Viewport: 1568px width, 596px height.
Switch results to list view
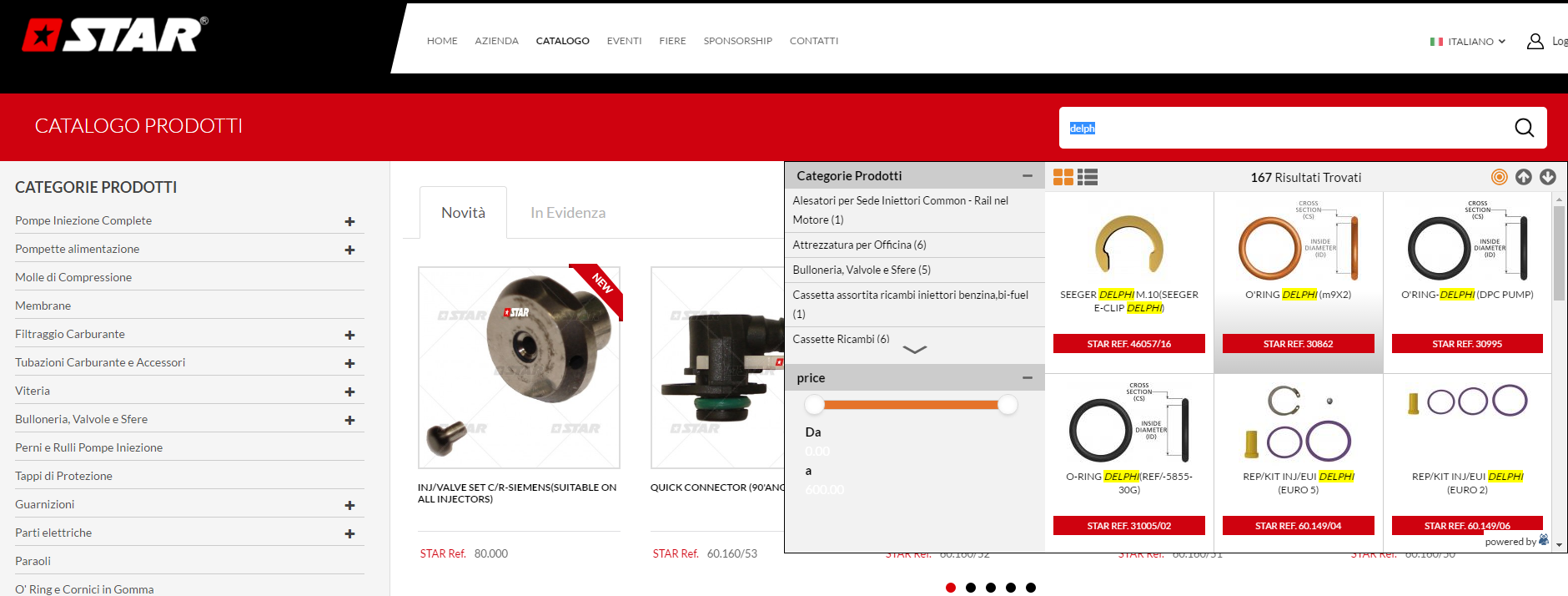tap(1088, 177)
